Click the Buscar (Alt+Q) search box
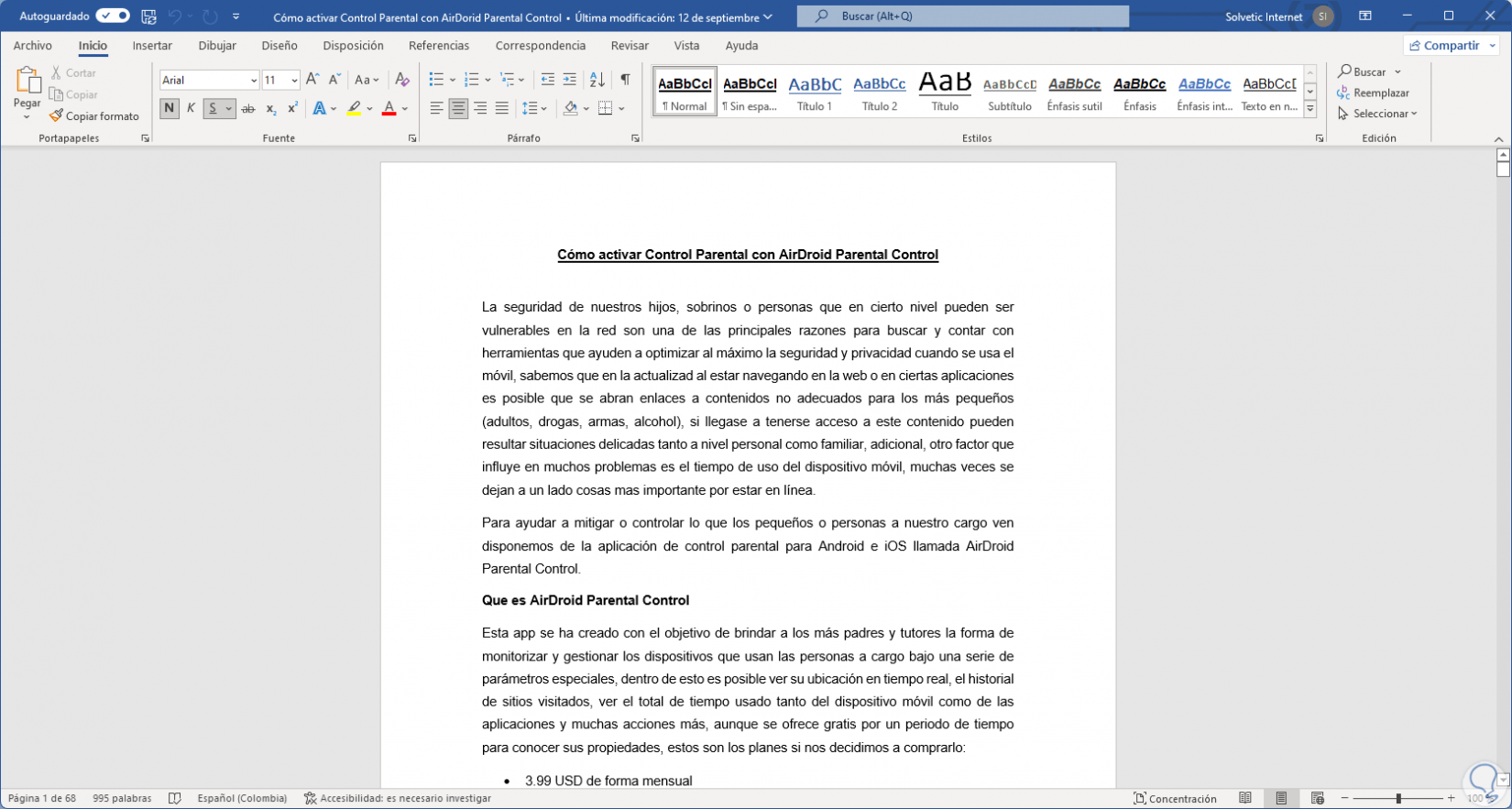The image size is (1512, 809). [x=963, y=16]
